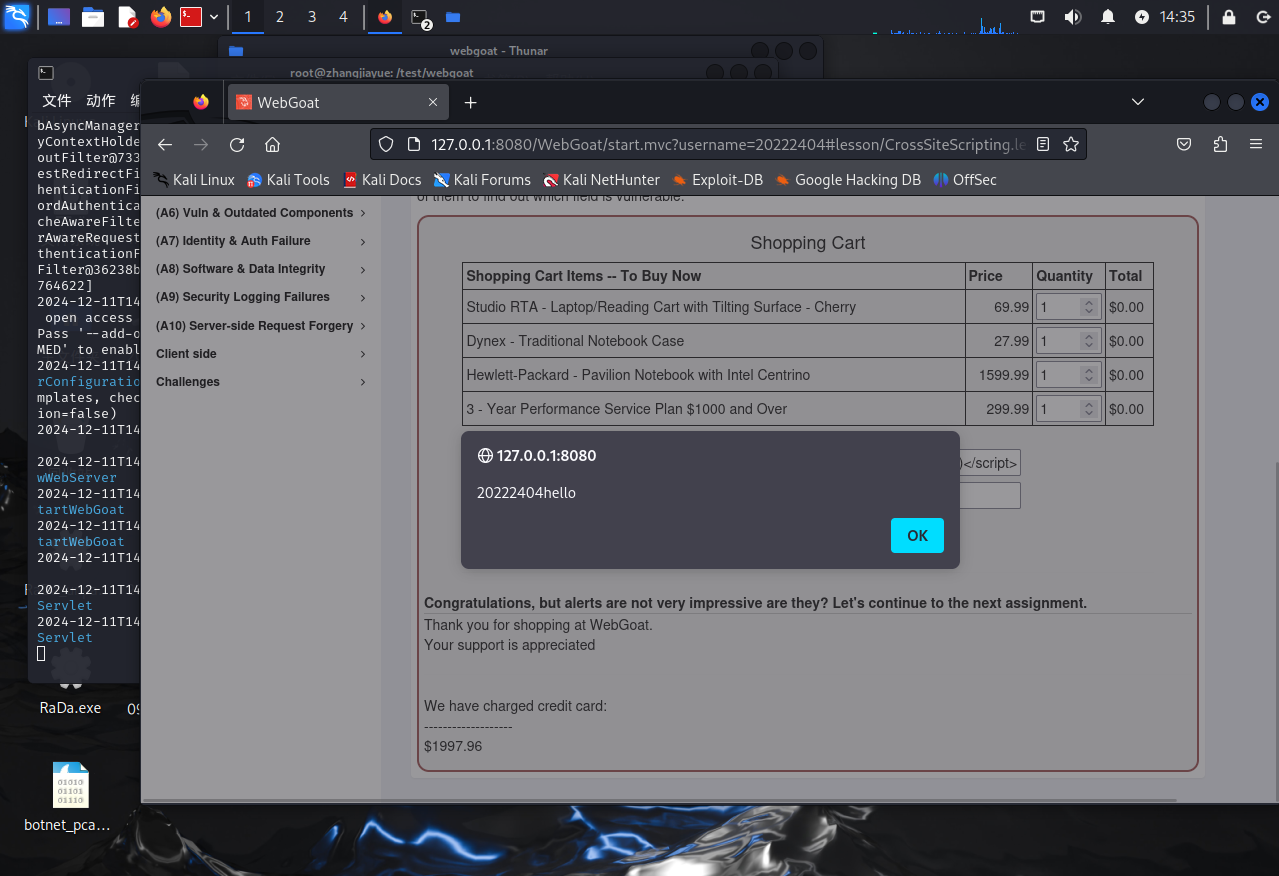1279x876 pixels.
Task: Open the file manager panel launcher
Action: [x=93, y=17]
